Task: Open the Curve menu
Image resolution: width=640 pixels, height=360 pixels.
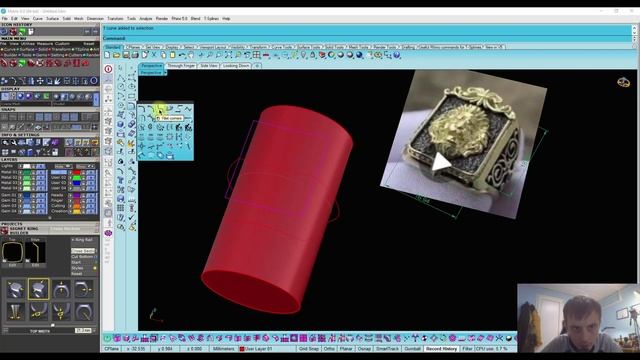Action: click(x=38, y=19)
